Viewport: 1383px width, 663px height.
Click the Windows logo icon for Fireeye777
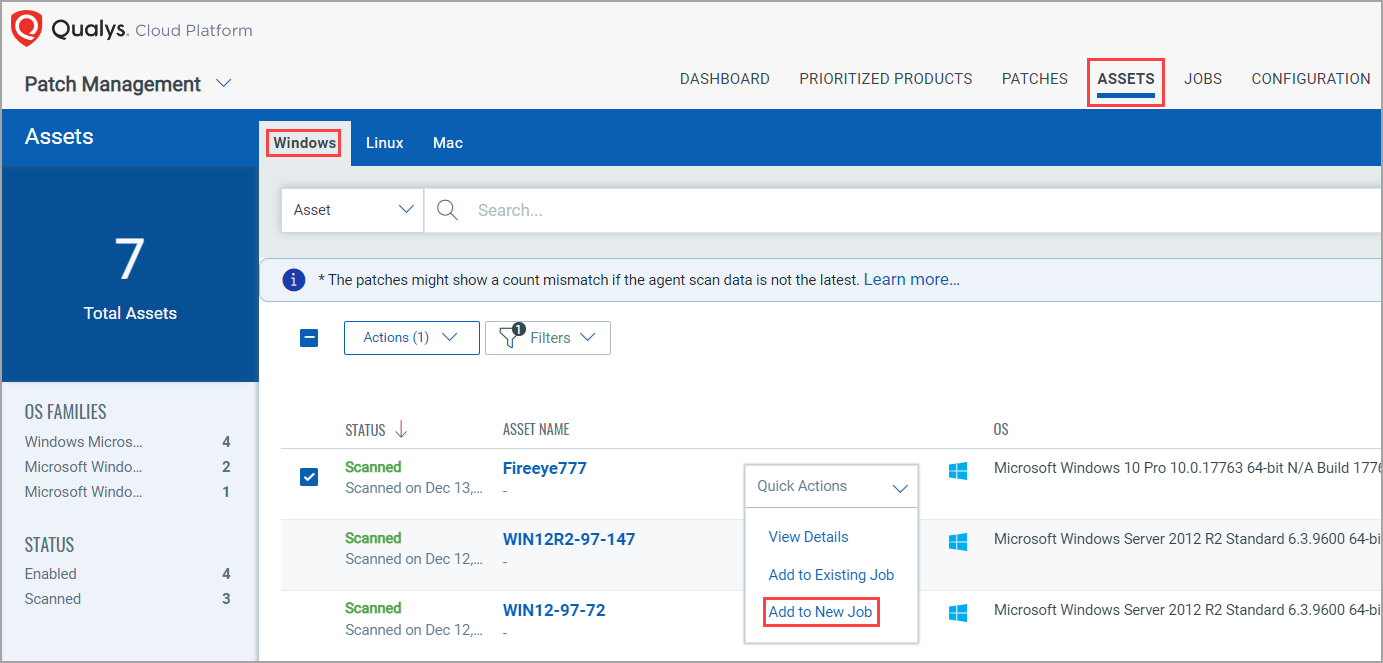pyautogui.click(x=958, y=470)
